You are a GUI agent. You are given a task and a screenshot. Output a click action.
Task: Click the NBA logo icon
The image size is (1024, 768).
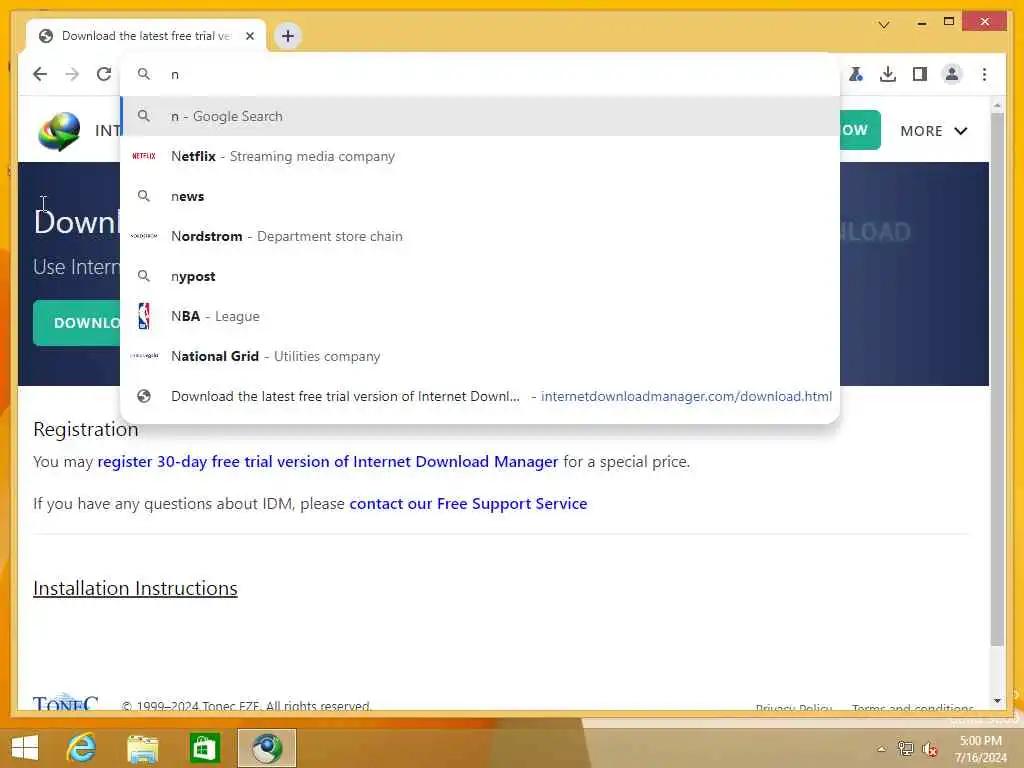(x=144, y=316)
